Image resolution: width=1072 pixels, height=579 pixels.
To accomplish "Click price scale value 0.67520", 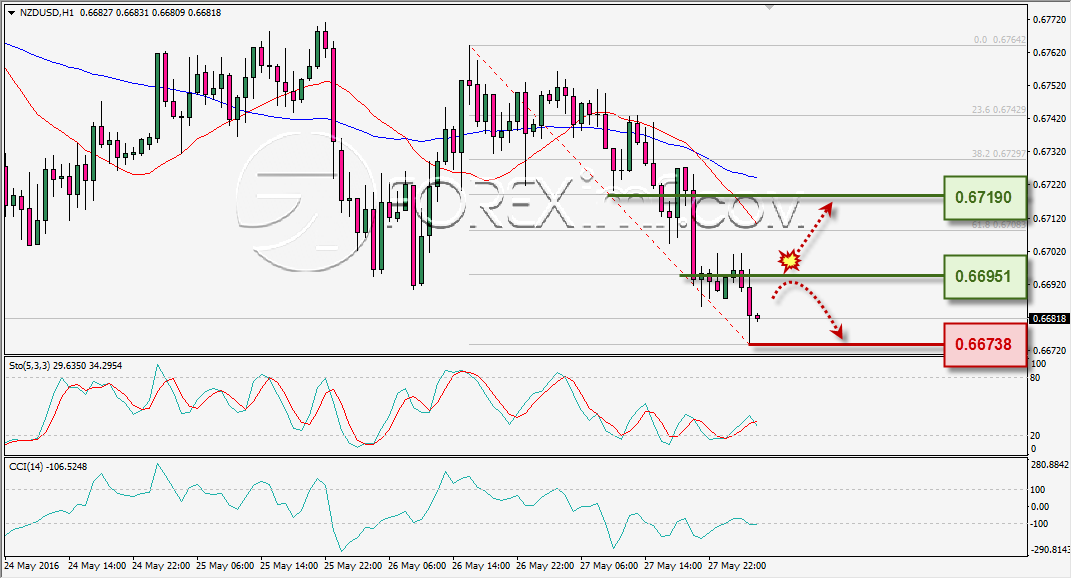I will coord(1049,85).
